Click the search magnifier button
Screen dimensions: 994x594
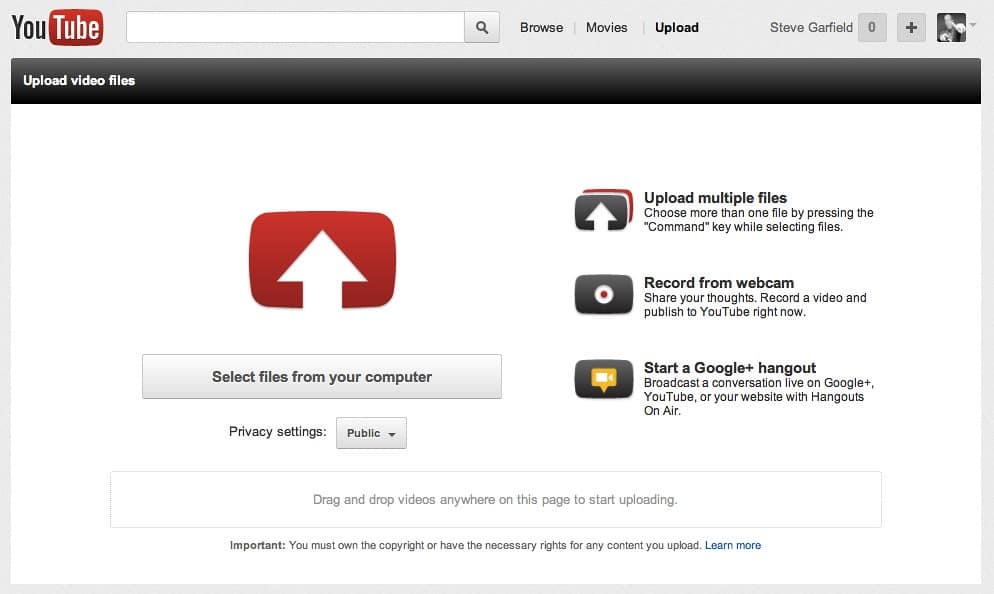482,27
